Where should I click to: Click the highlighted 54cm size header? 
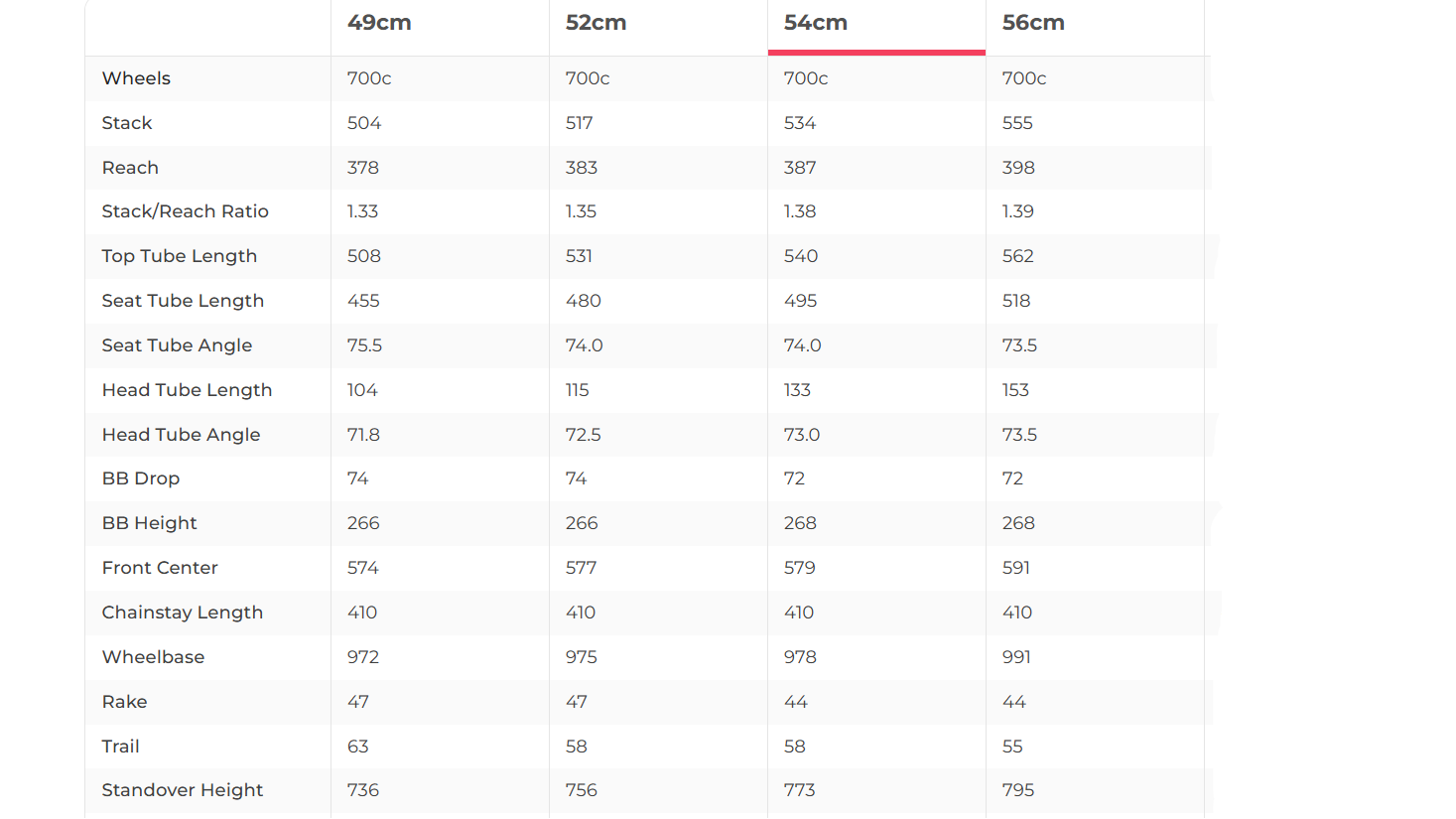(x=815, y=23)
